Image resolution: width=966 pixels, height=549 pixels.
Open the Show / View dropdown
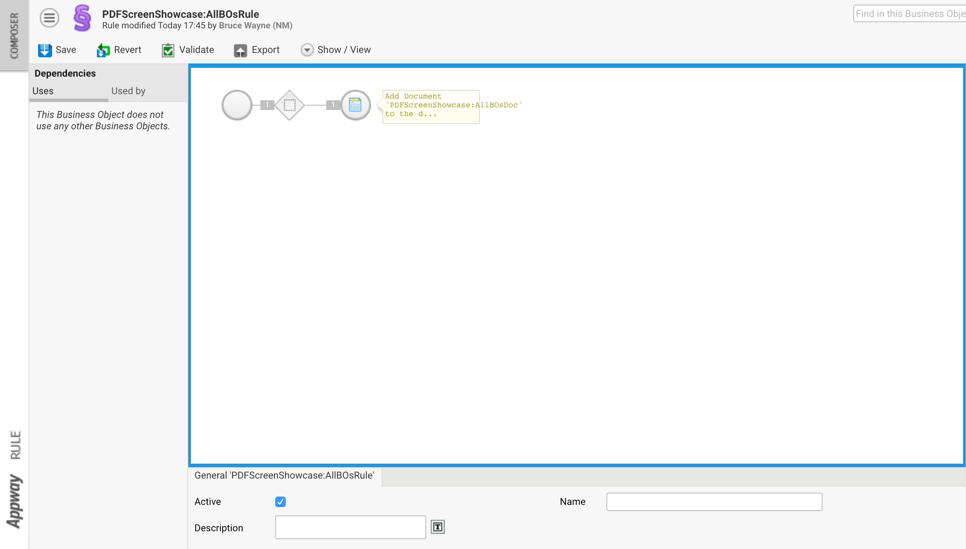coord(336,50)
